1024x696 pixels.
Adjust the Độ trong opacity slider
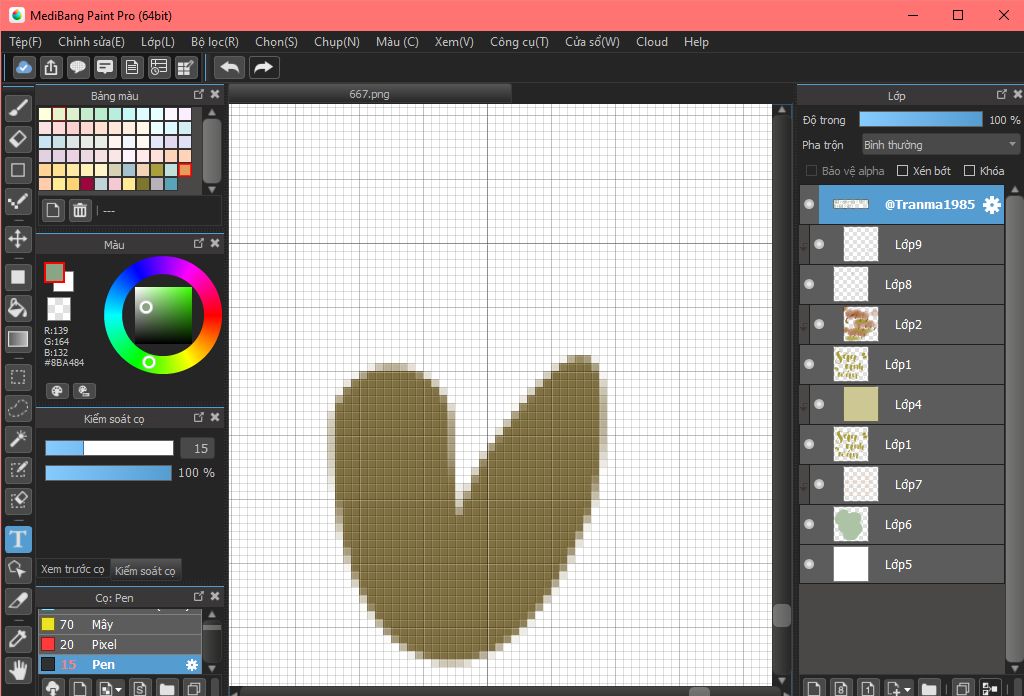tap(921, 119)
